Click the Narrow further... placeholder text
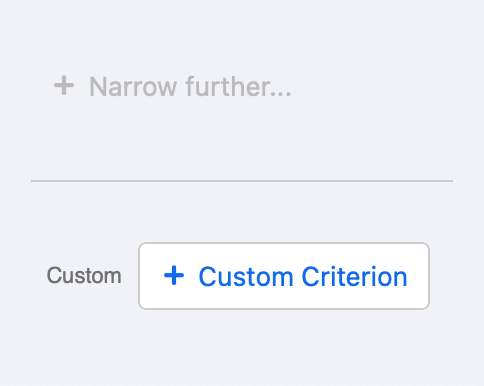Viewport: 484px width, 386px height. (190, 87)
